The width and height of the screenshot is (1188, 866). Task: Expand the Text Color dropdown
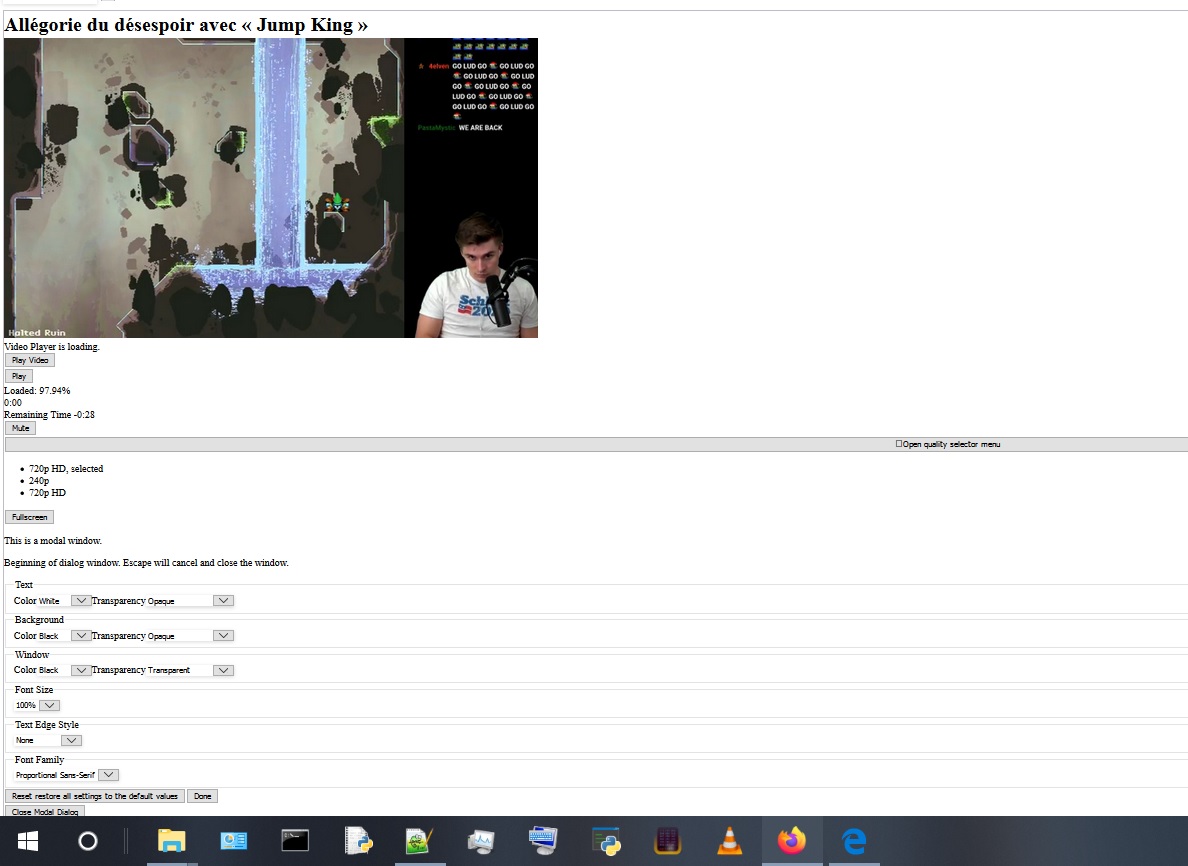(x=81, y=601)
